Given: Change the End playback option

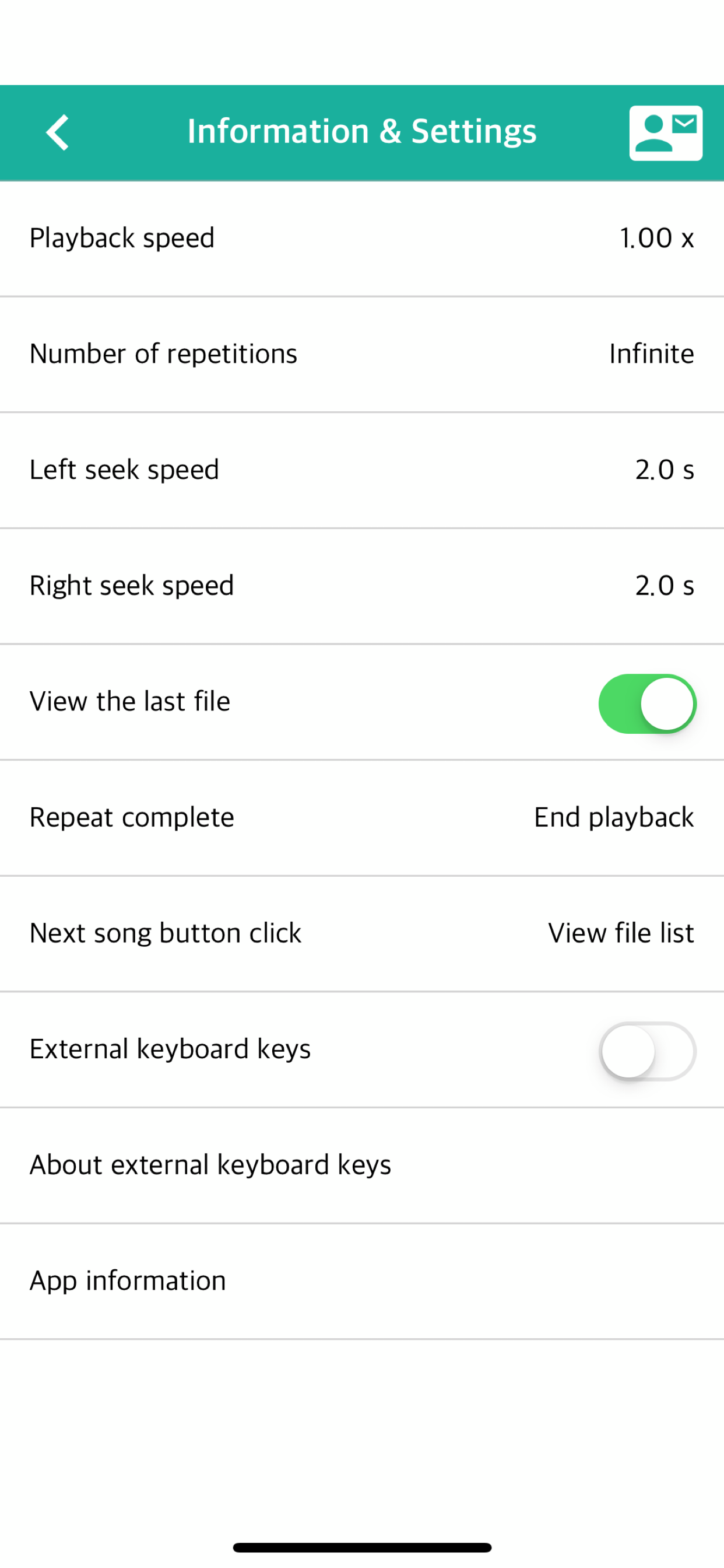Looking at the screenshot, I should click(x=614, y=817).
